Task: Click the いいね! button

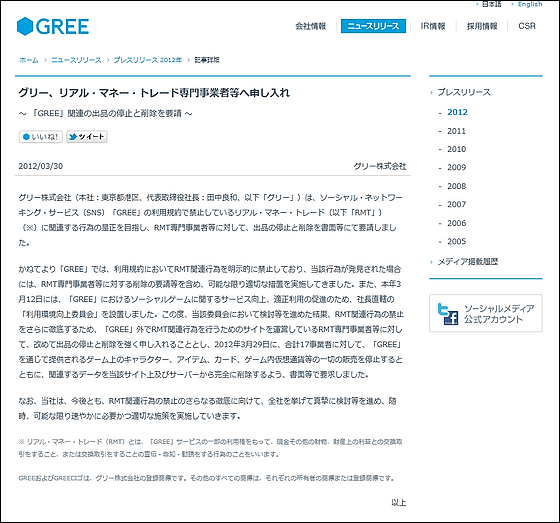Action: pos(41,137)
